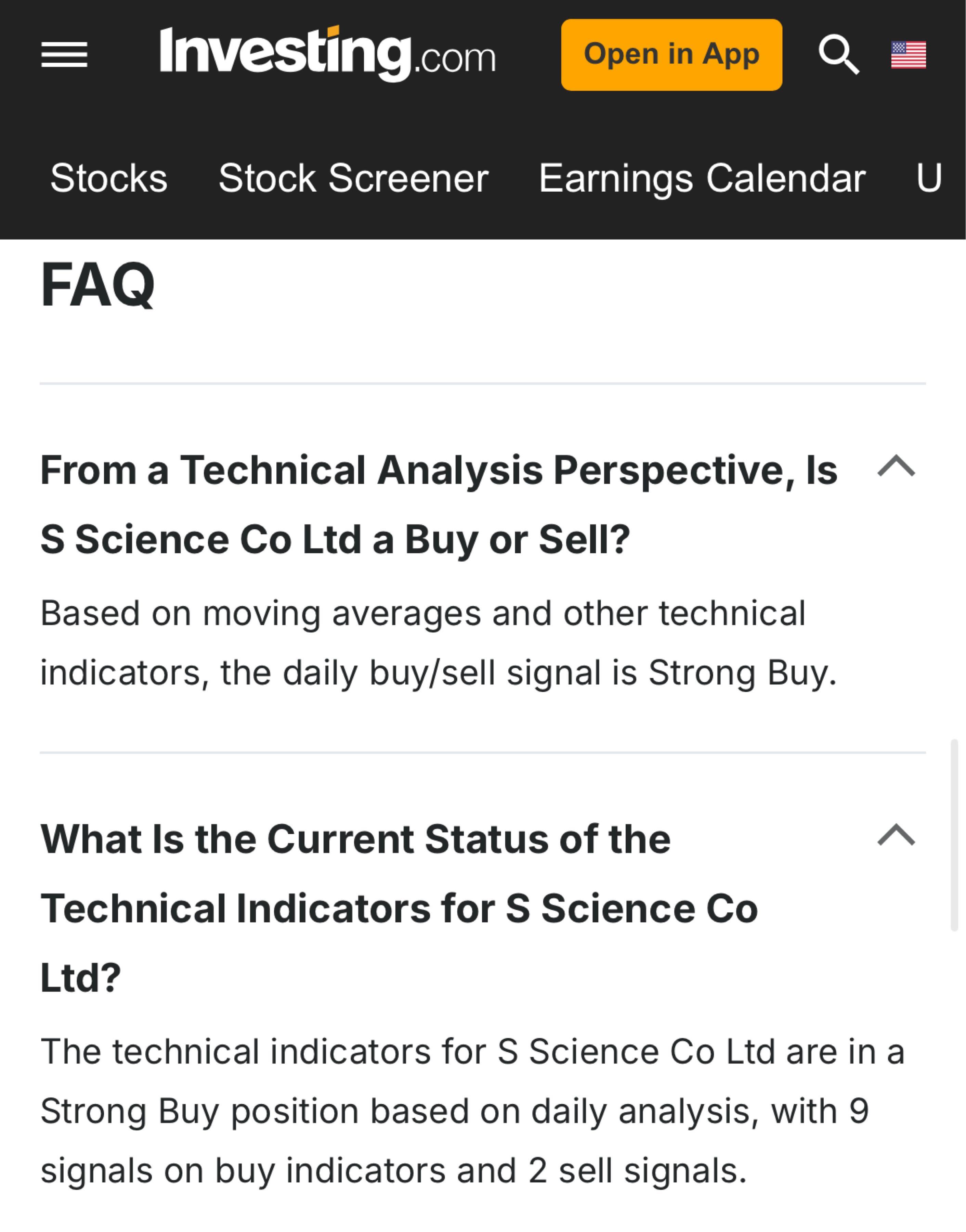Click the page's vertical scrollbar thumb

954,835
